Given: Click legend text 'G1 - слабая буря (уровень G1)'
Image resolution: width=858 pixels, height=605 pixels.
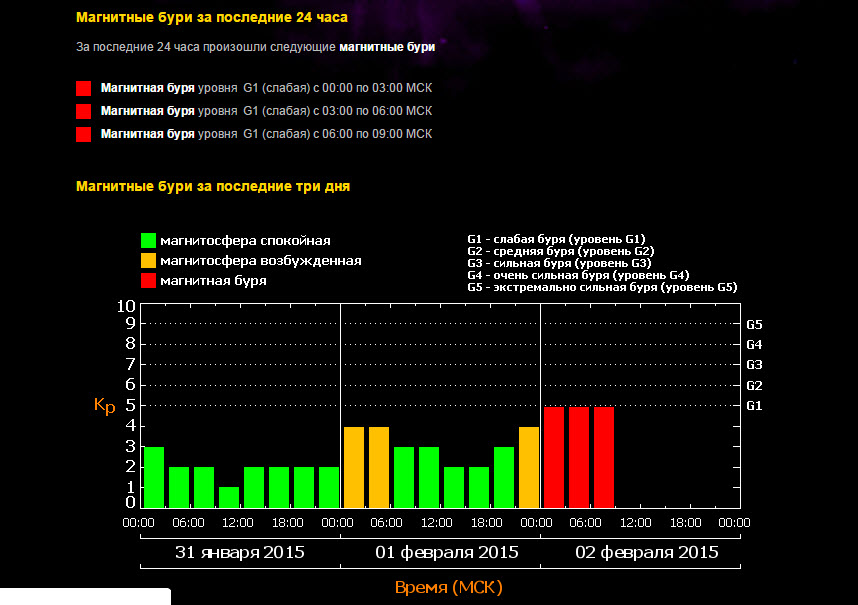Looking at the screenshot, I should [556, 240].
